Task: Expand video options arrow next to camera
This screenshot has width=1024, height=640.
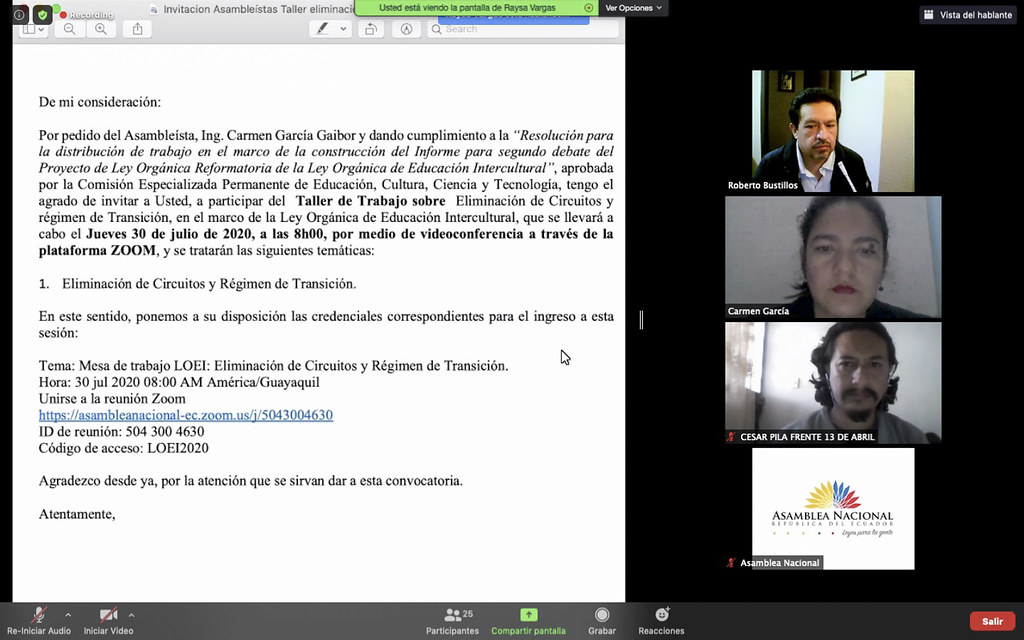Action: [131, 615]
